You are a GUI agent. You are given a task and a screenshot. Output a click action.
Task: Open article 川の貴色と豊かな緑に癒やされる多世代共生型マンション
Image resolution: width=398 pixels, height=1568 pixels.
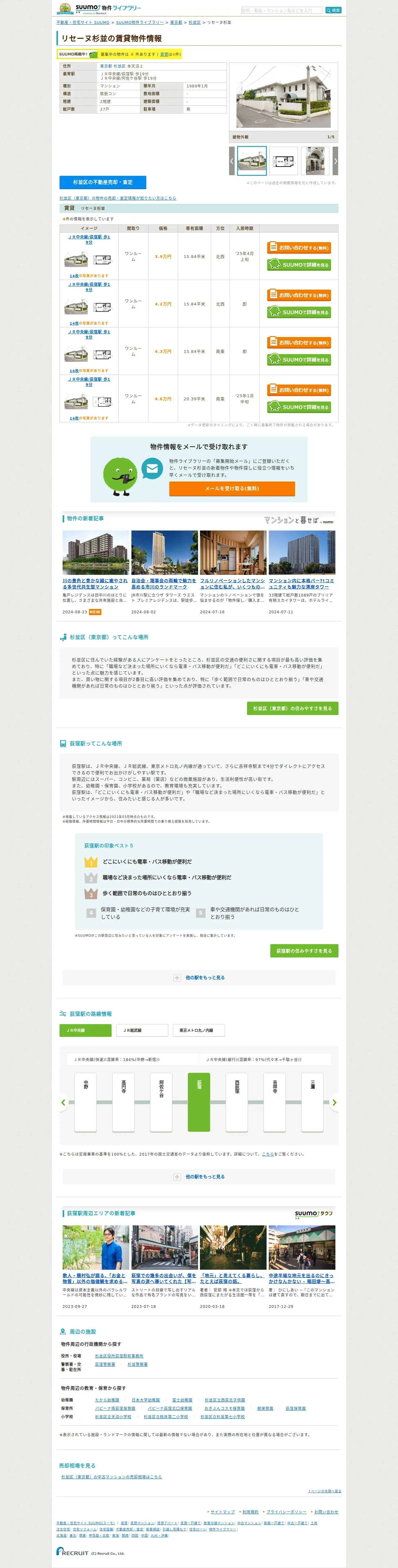[95, 584]
